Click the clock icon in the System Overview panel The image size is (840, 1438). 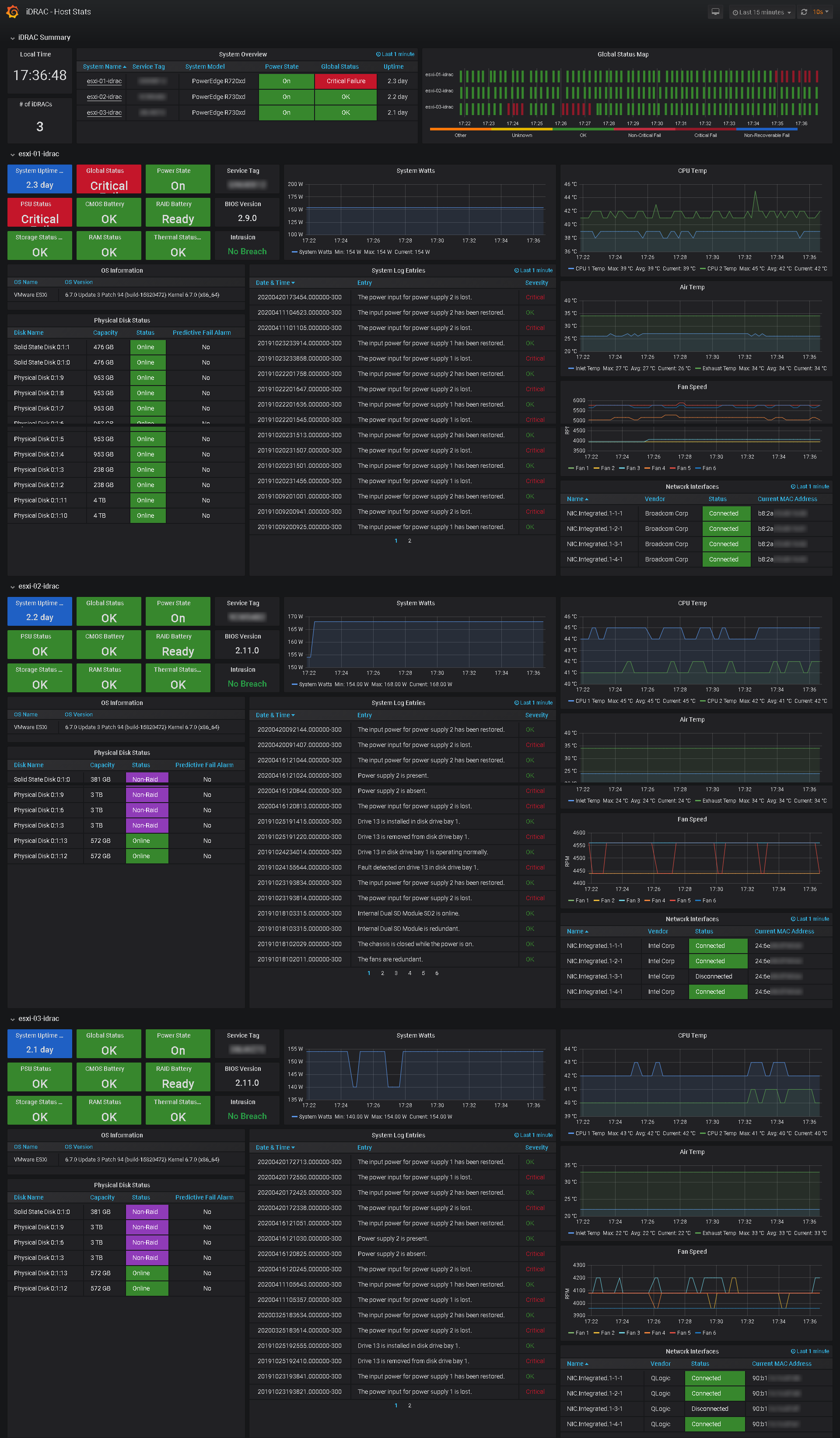pos(378,54)
